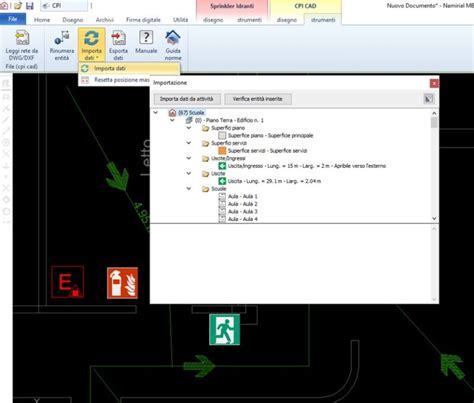Select Uscita Lung. 29.1 m item
474x403 pixels.
274,181
